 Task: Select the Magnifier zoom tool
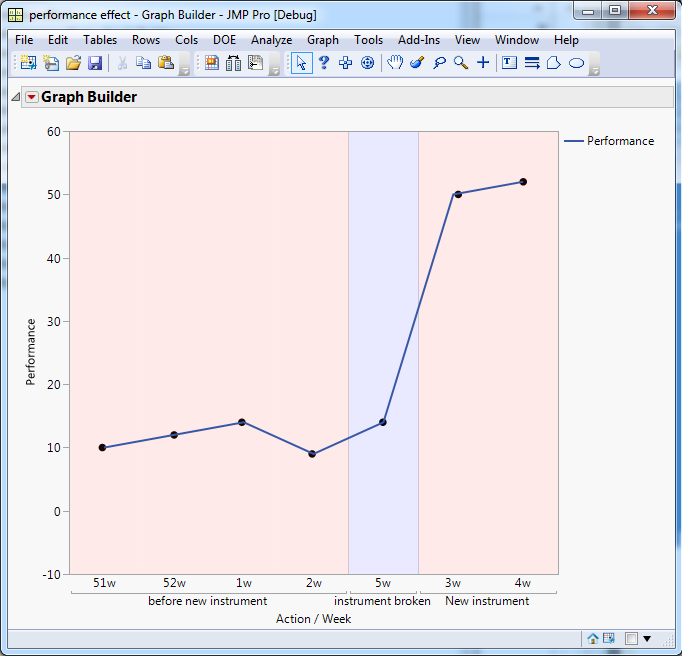pyautogui.click(x=461, y=63)
